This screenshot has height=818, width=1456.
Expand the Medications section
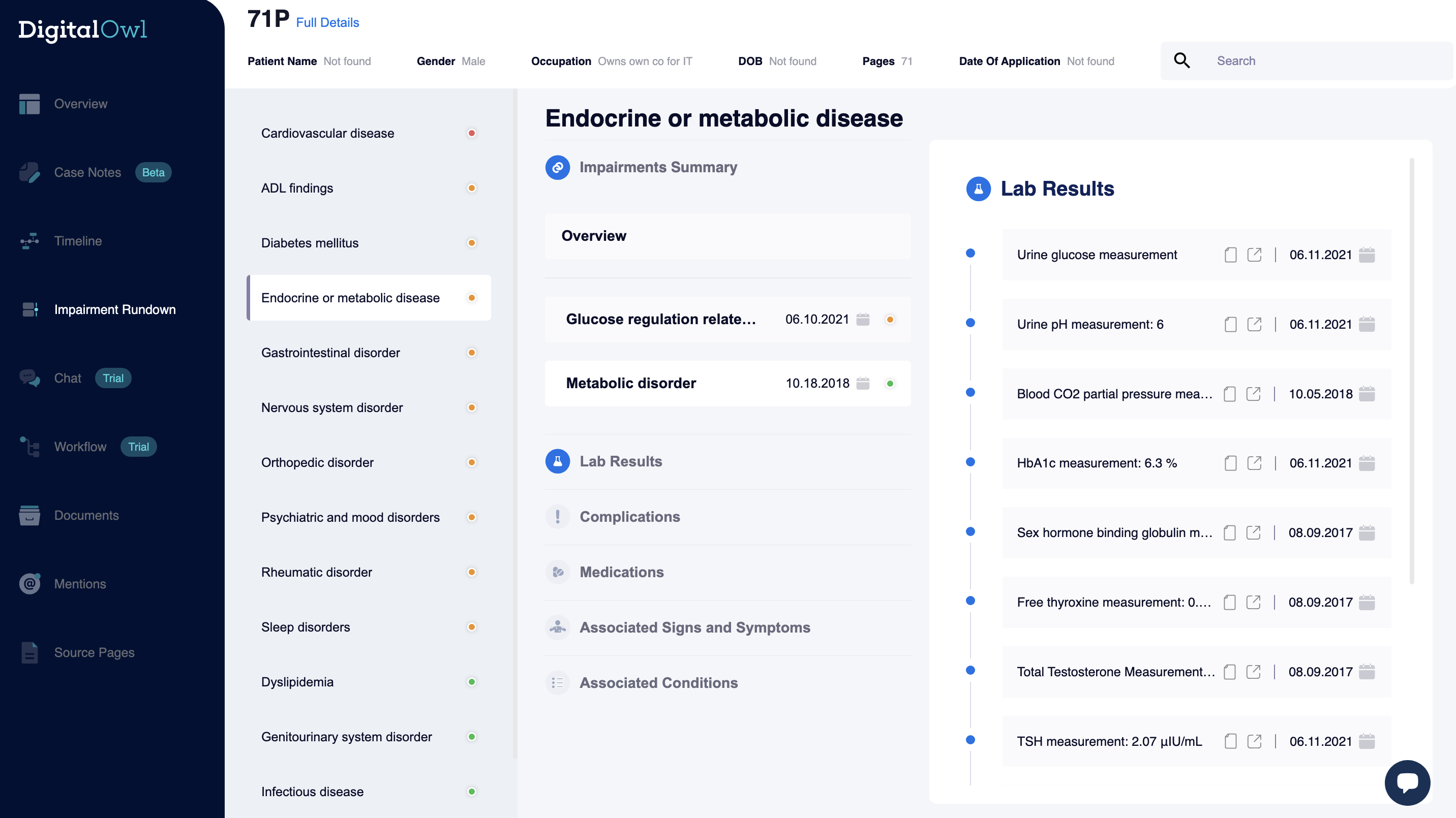(622, 572)
